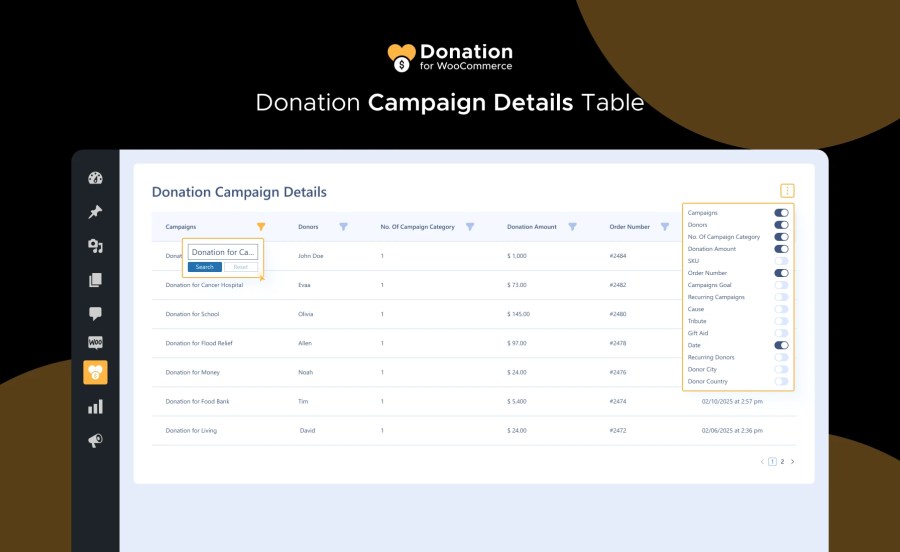Click the Order Number column header
Viewport: 900px width, 552px height.
click(630, 227)
